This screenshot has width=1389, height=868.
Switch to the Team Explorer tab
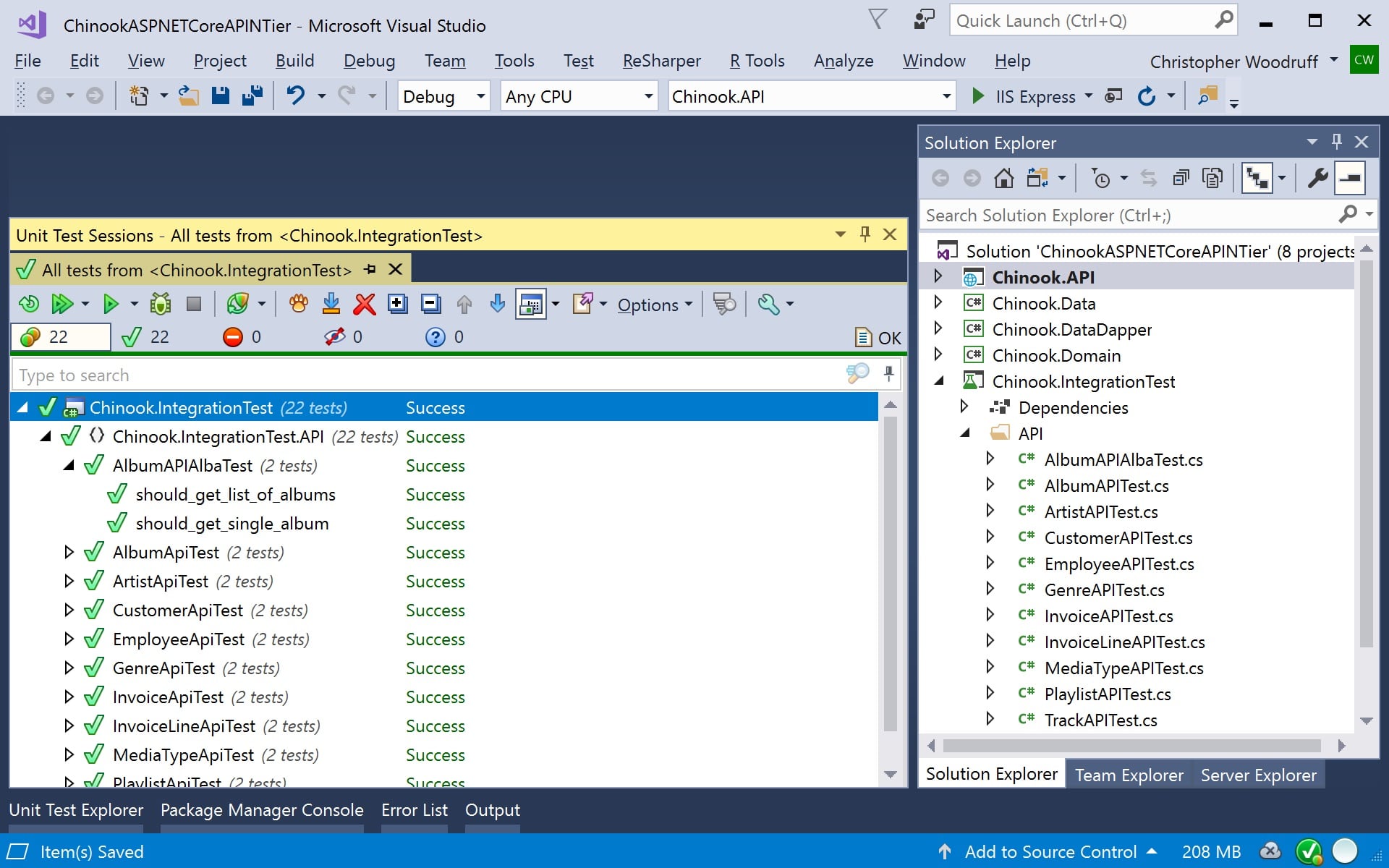click(1129, 775)
